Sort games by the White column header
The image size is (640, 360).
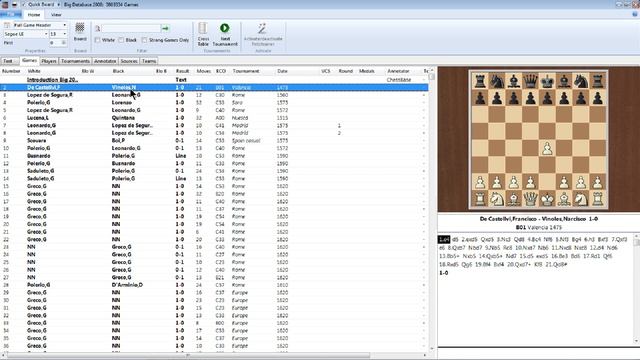pyautogui.click(x=34, y=71)
